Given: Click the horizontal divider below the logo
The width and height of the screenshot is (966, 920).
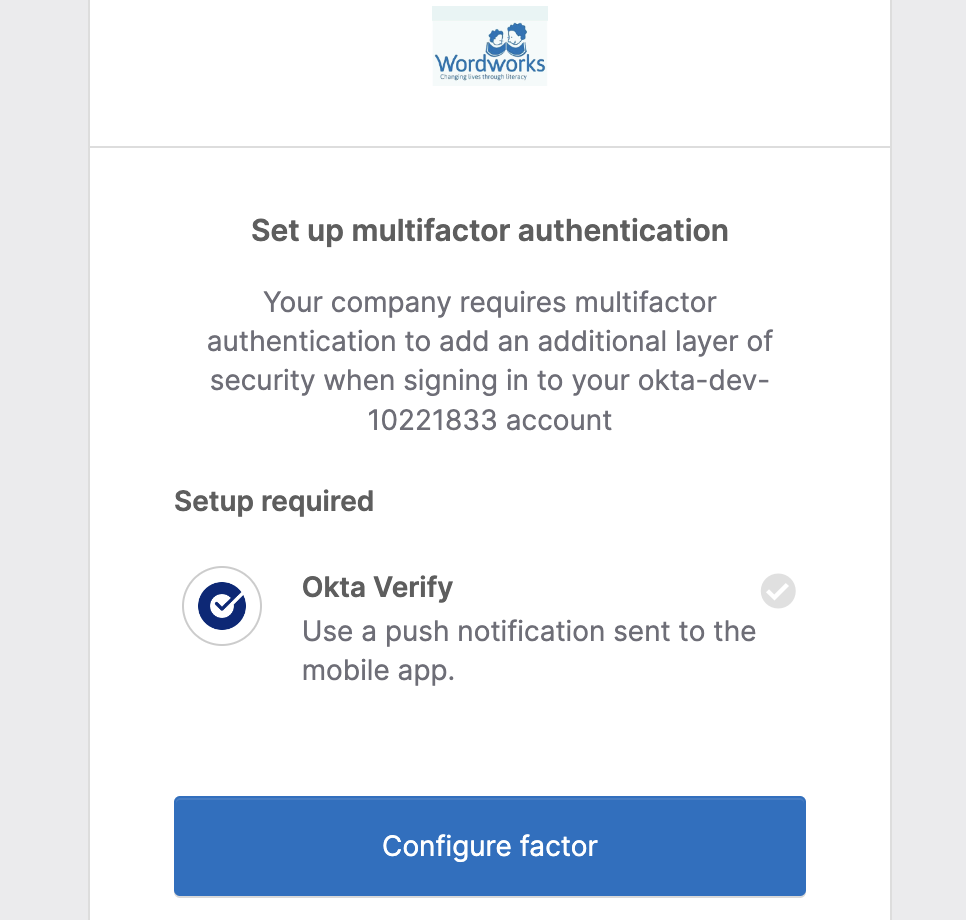Looking at the screenshot, I should (x=489, y=147).
